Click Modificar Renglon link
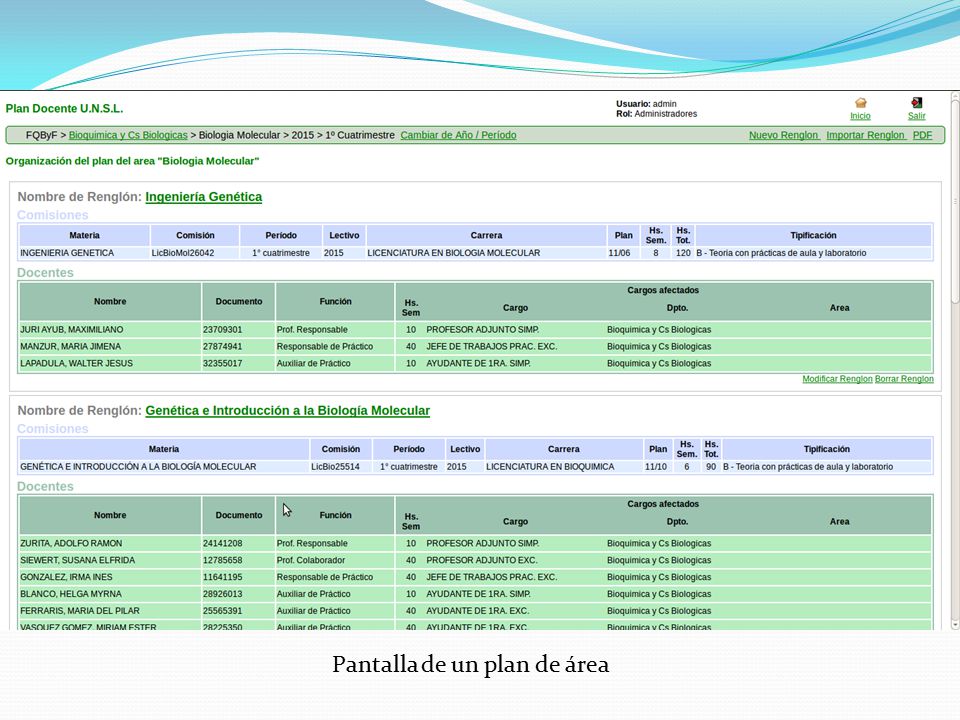960x720 pixels. 837,379
